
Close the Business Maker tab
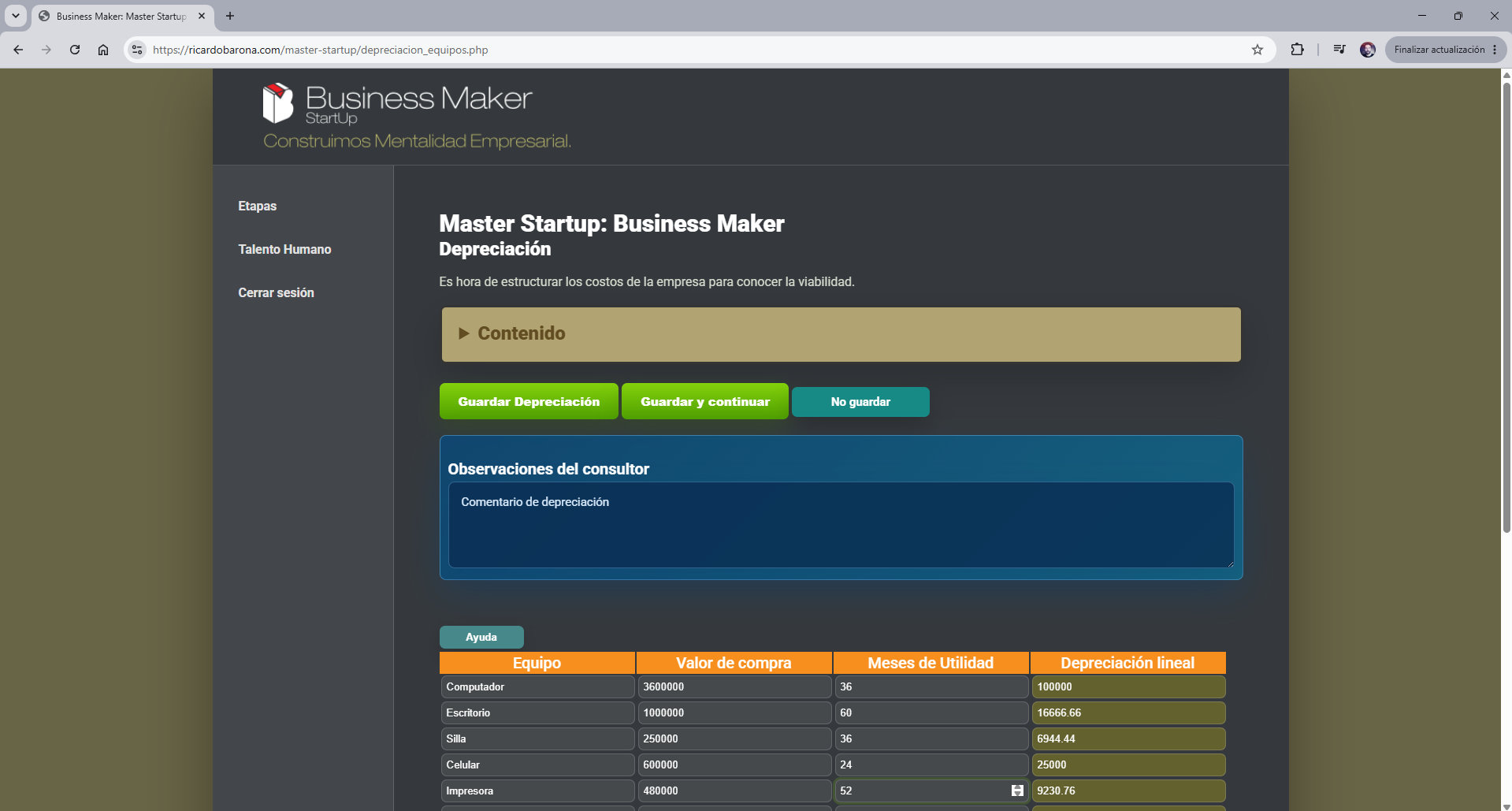coord(202,16)
